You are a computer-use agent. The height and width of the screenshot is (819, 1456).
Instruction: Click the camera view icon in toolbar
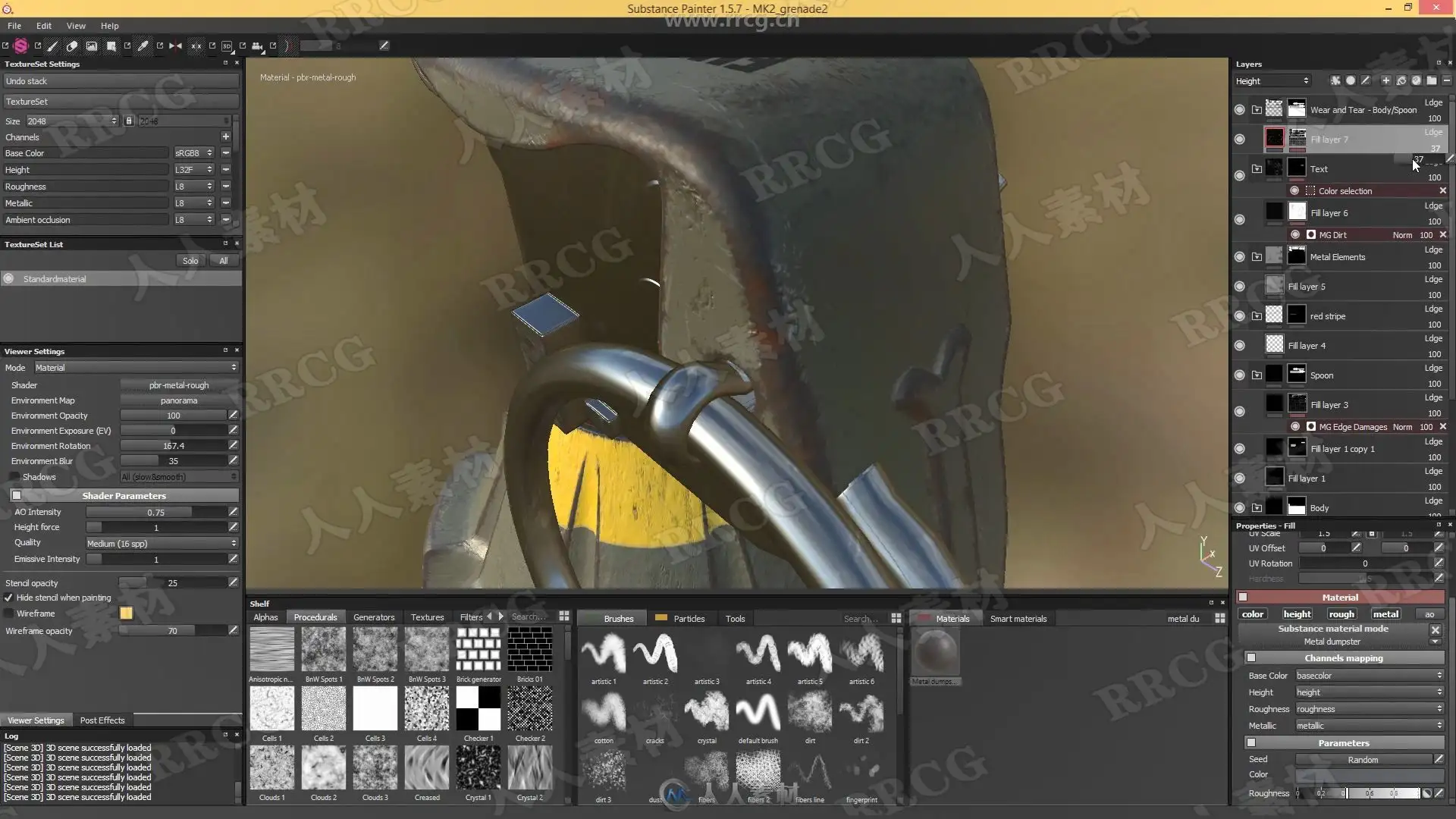[257, 46]
